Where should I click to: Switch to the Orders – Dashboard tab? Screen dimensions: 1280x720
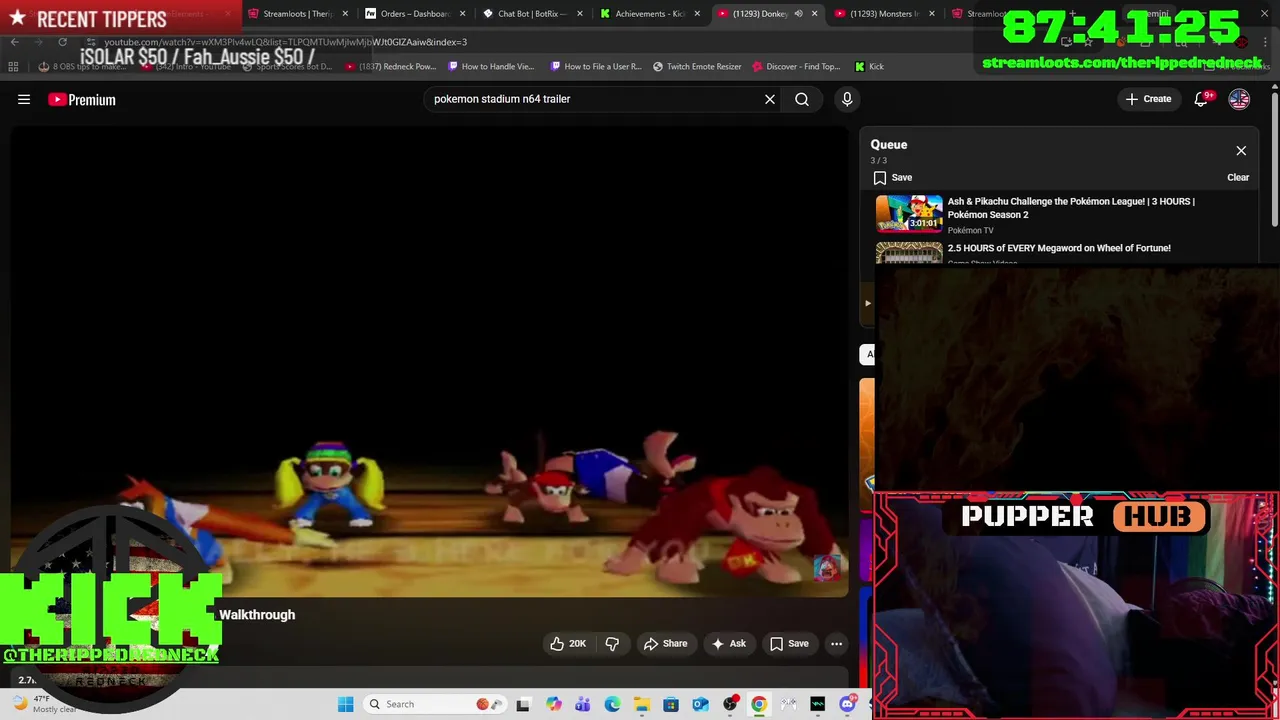[414, 14]
